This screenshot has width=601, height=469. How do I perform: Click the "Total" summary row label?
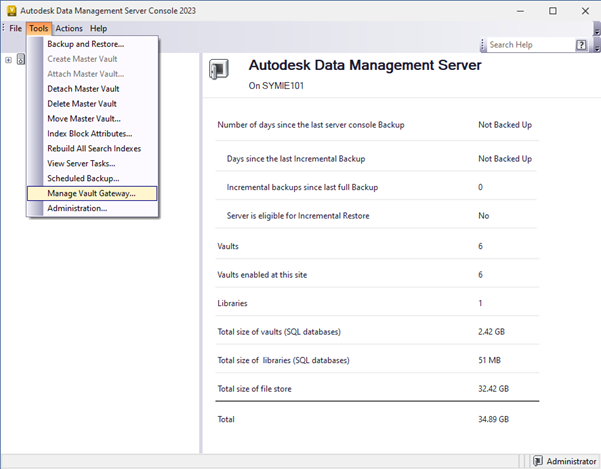pos(226,420)
